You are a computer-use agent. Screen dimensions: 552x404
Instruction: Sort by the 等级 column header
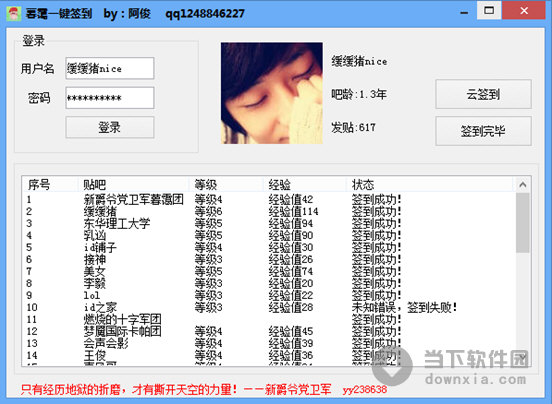(x=226, y=184)
